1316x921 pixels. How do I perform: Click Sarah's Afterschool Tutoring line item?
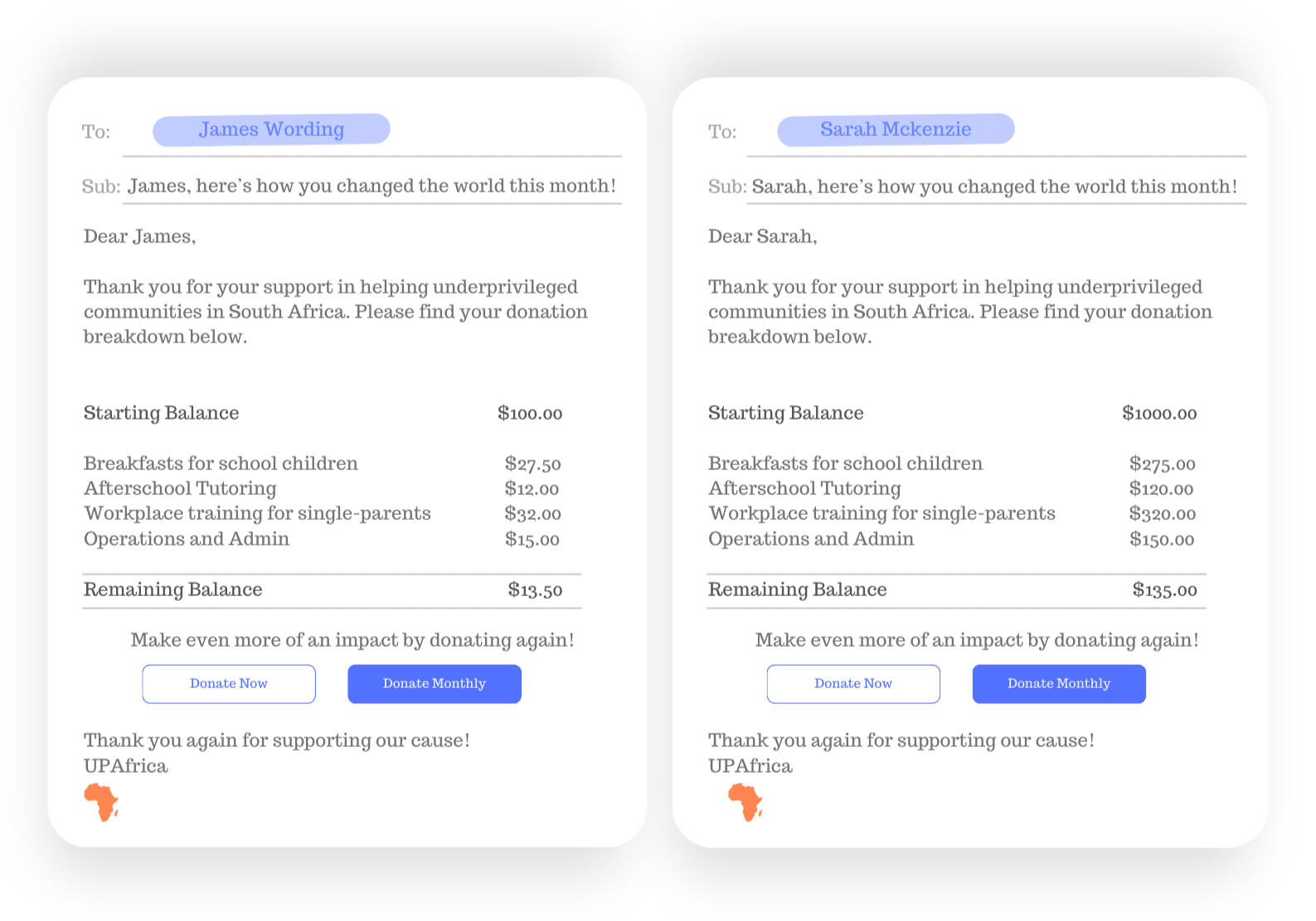[804, 488]
